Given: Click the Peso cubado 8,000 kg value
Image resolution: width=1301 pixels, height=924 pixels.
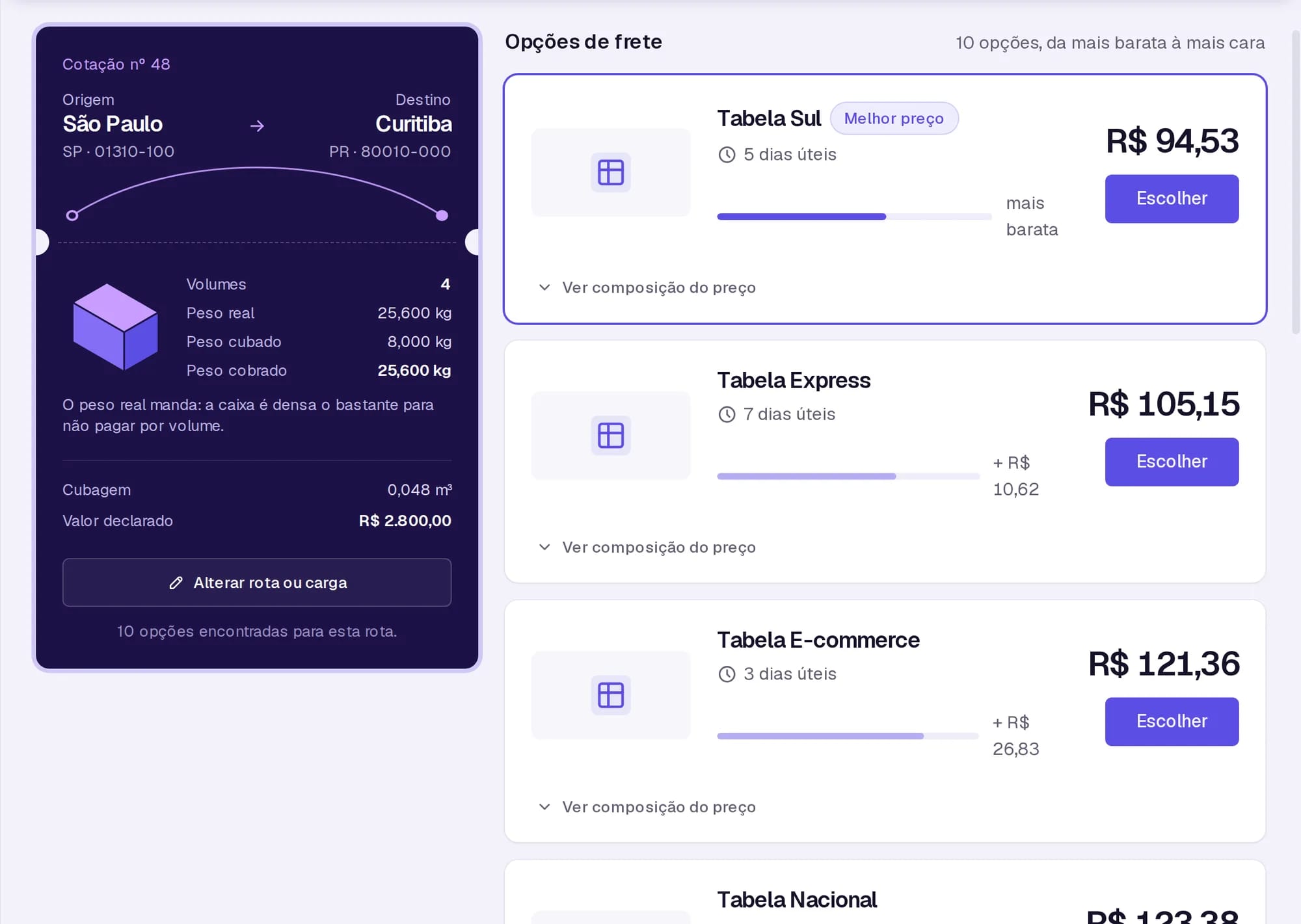Looking at the screenshot, I should (420, 342).
